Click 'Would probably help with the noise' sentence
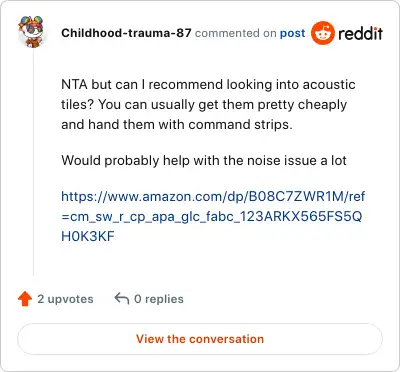The image size is (400, 372). tap(204, 161)
